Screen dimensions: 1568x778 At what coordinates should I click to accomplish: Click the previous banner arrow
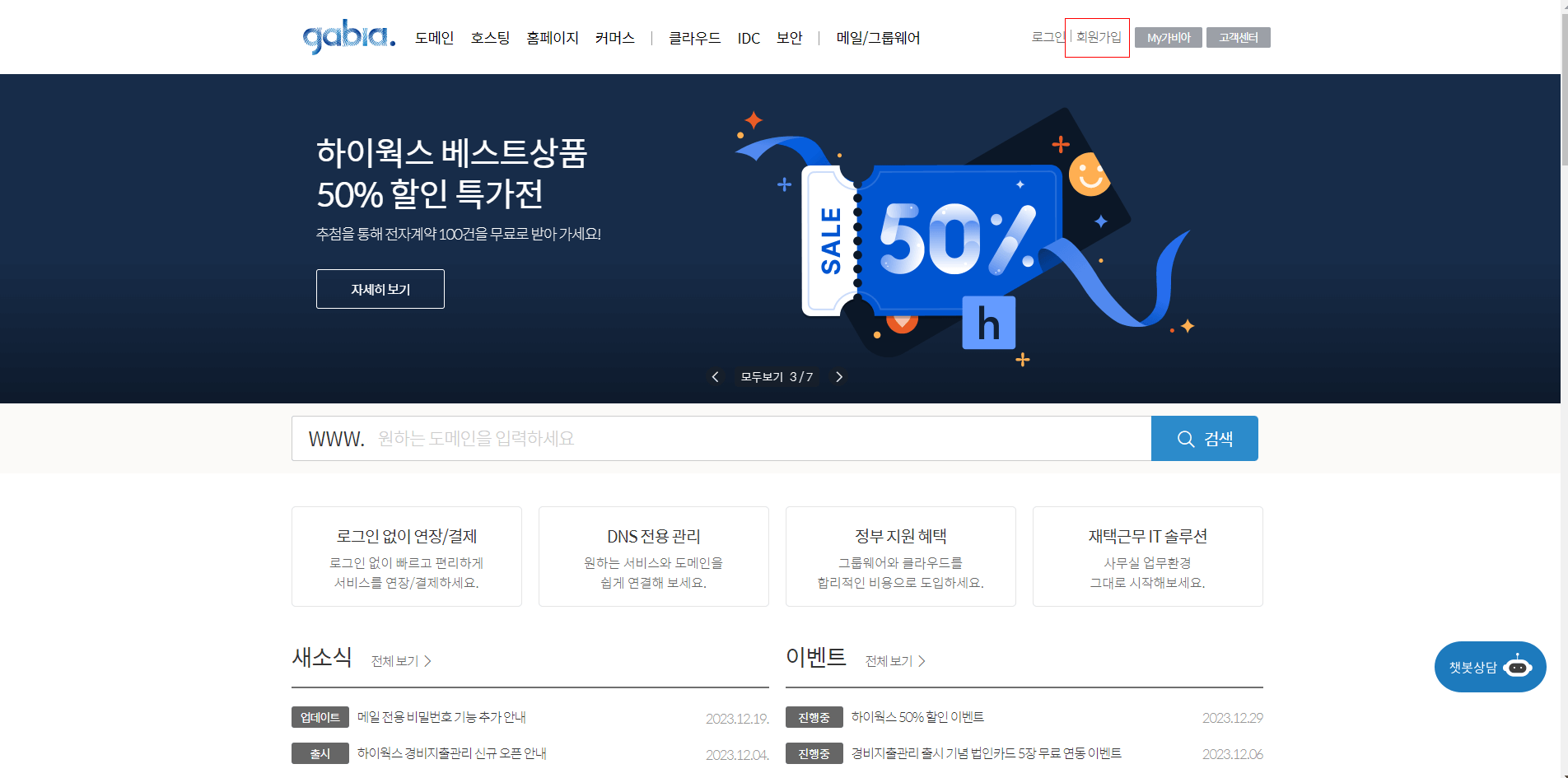coord(715,376)
